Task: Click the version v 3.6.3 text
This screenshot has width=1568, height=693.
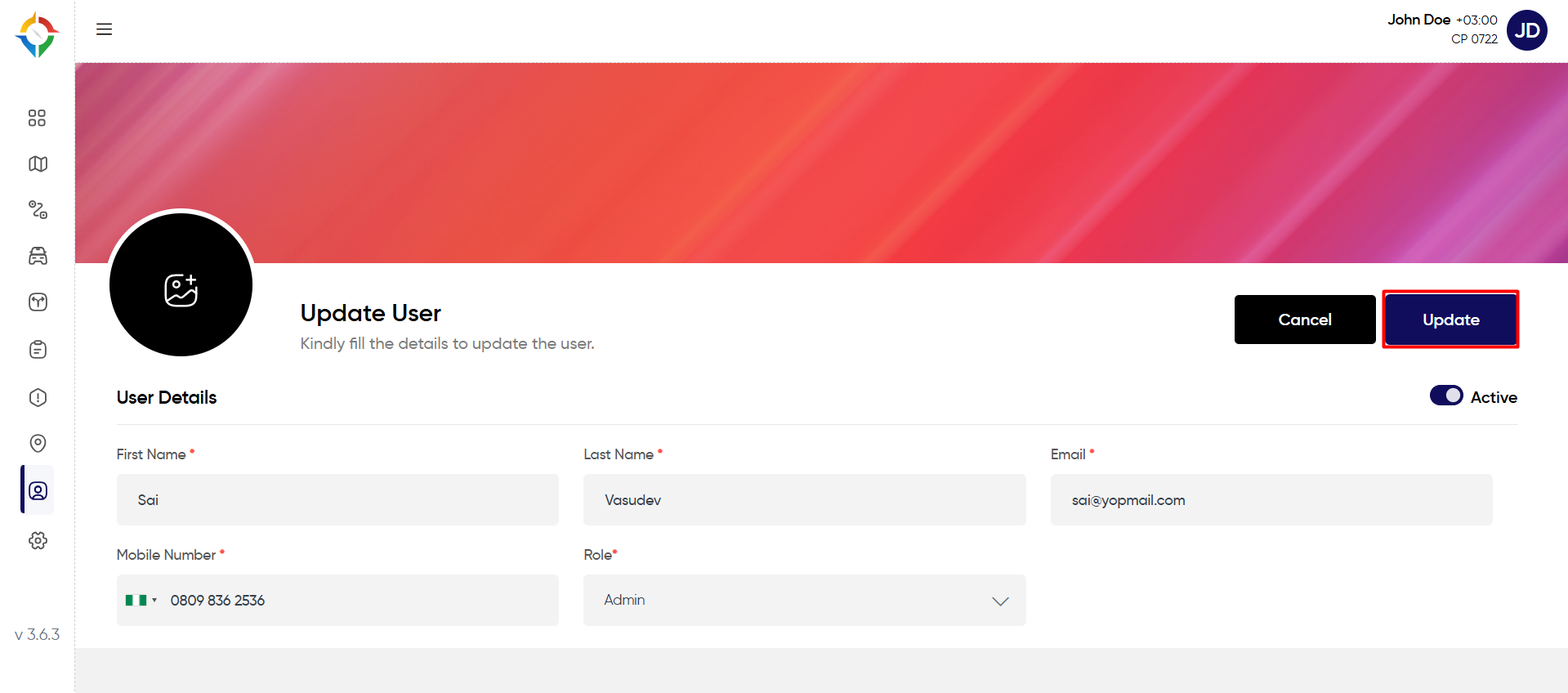Action: click(38, 634)
